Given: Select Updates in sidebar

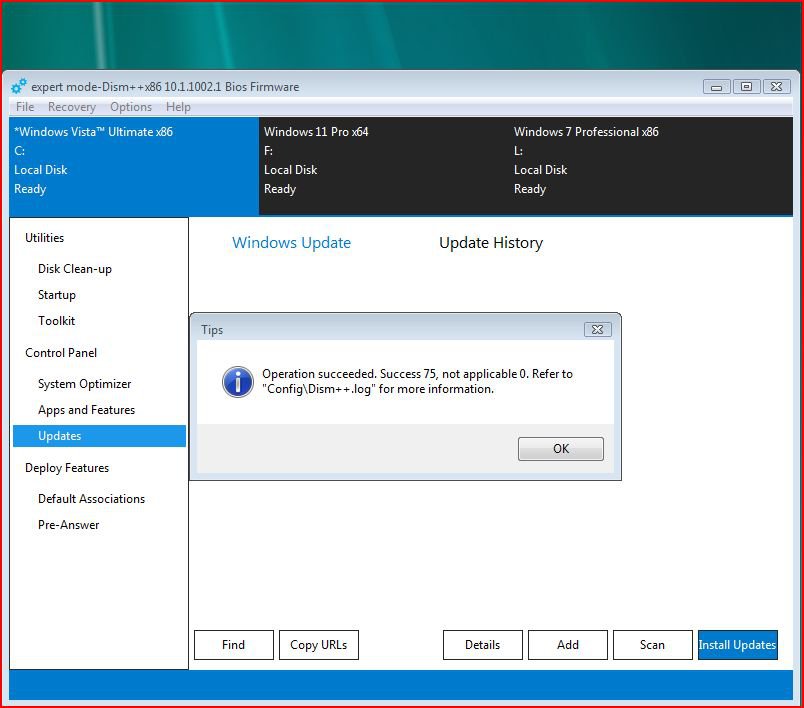Looking at the screenshot, I should point(99,436).
